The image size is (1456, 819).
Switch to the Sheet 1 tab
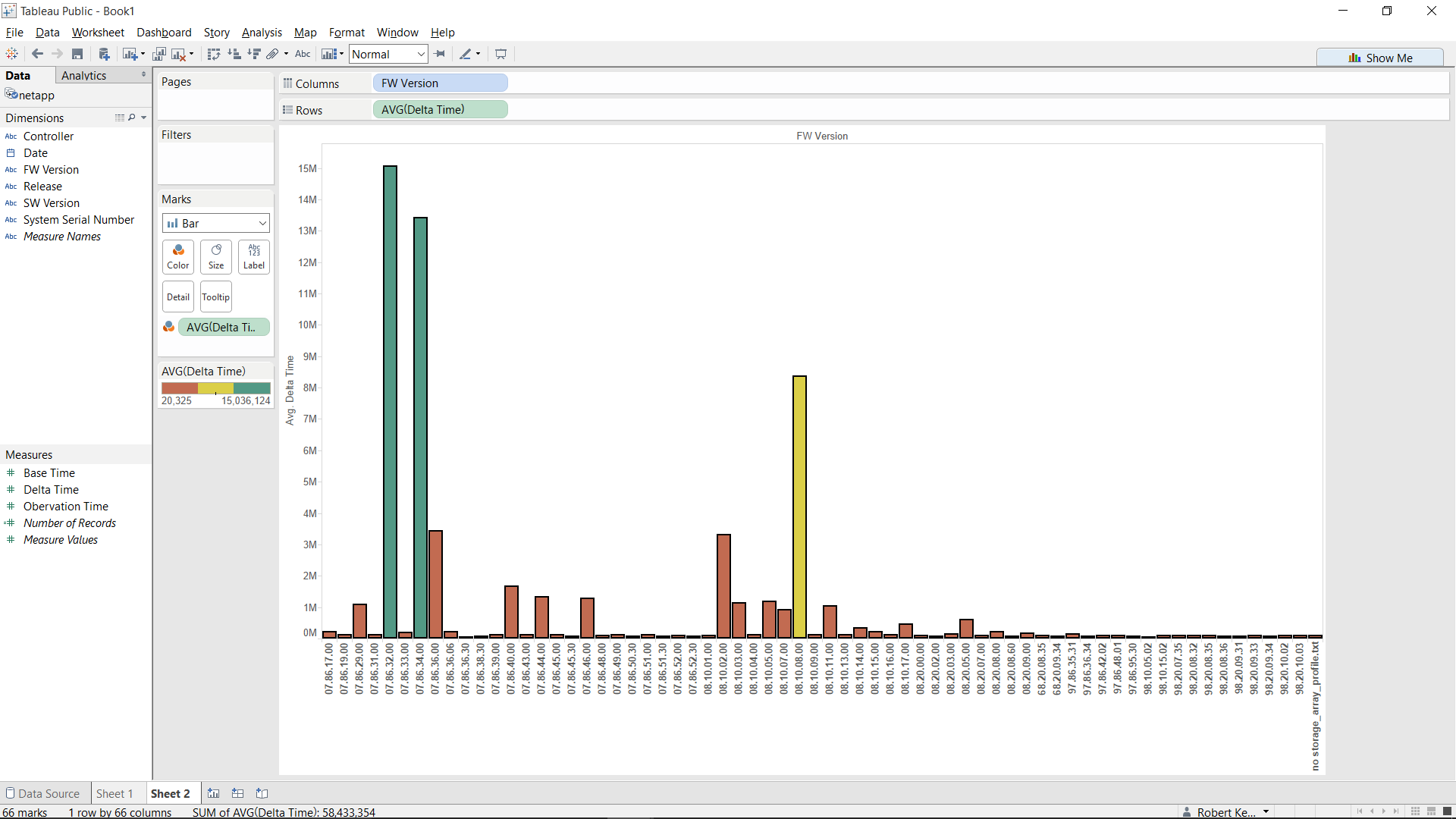coord(115,793)
